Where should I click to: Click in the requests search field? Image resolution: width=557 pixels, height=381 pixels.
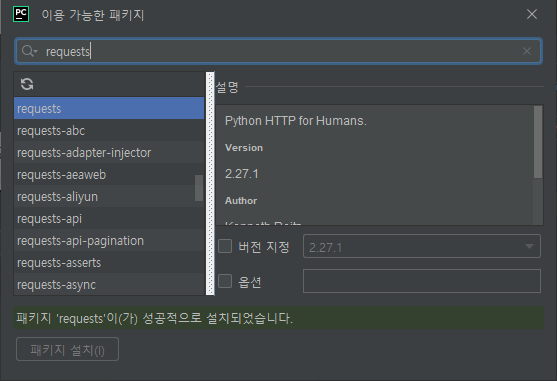coord(278,51)
